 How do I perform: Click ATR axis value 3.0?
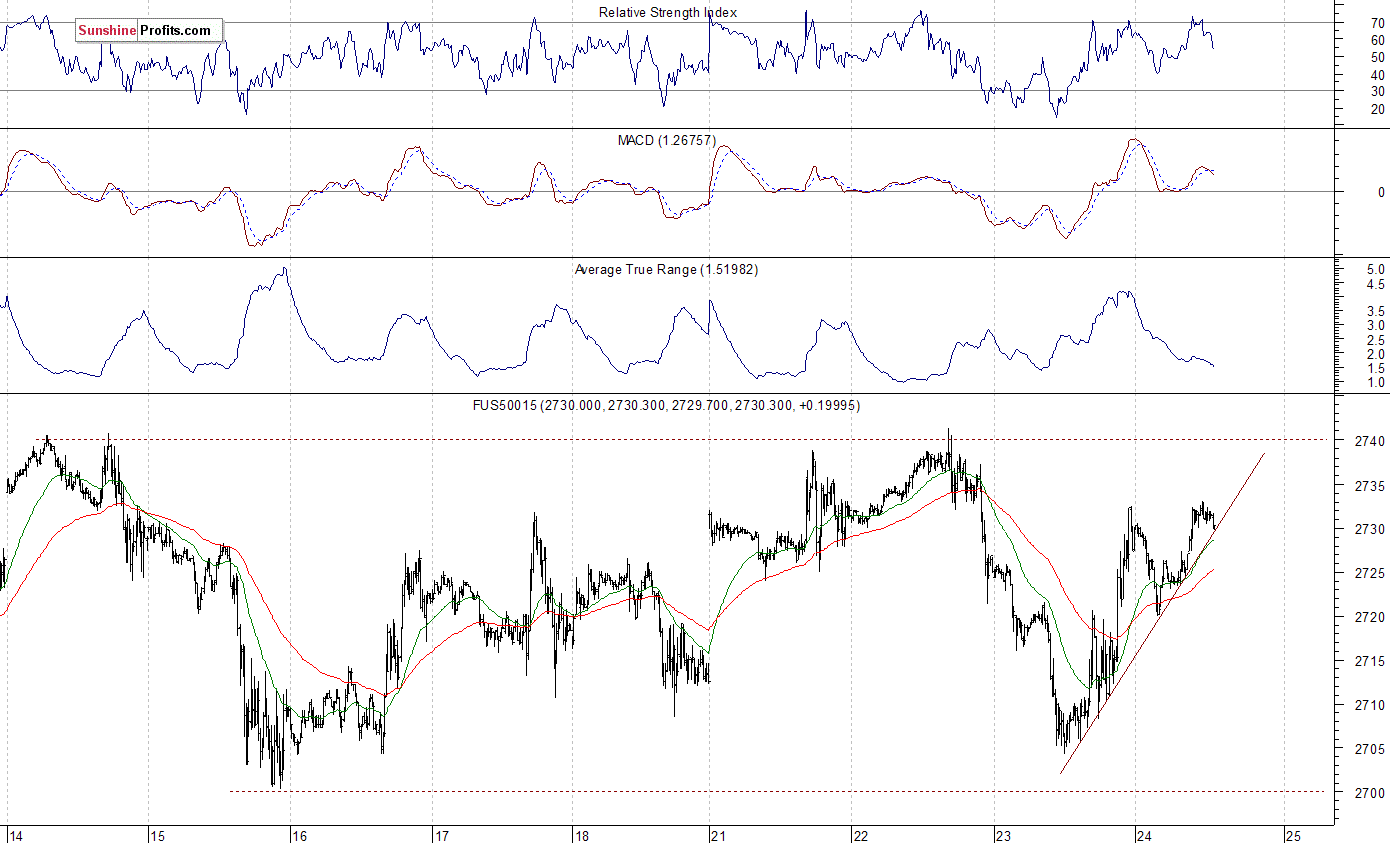(1375, 326)
